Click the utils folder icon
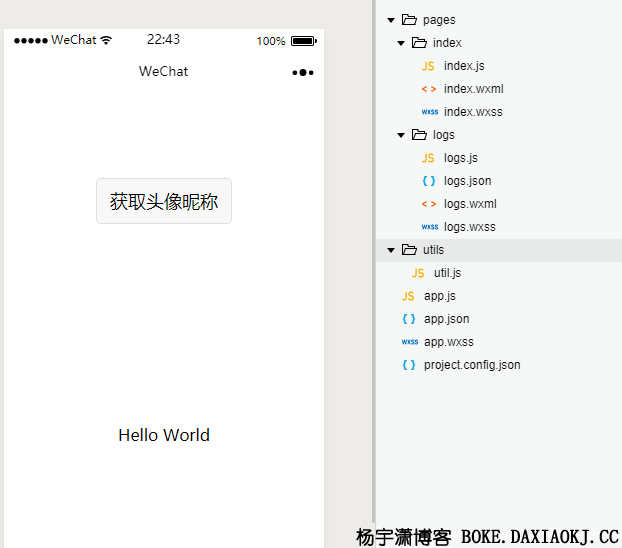This screenshot has width=622, height=548. click(409, 250)
